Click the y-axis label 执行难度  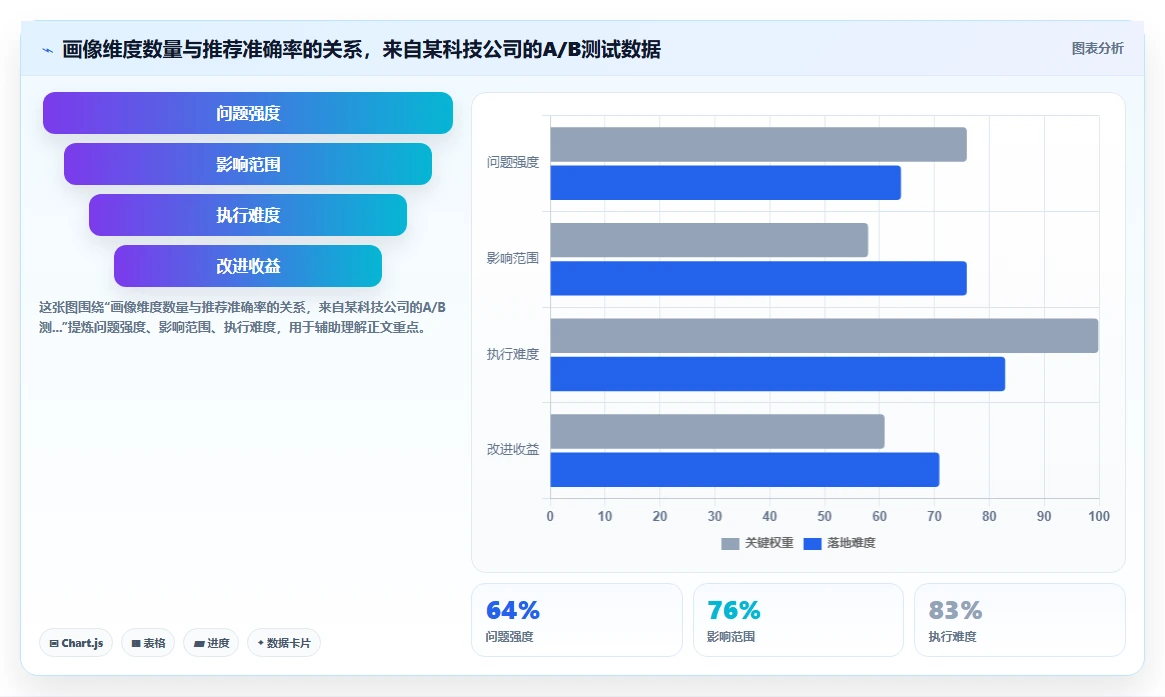coord(513,354)
